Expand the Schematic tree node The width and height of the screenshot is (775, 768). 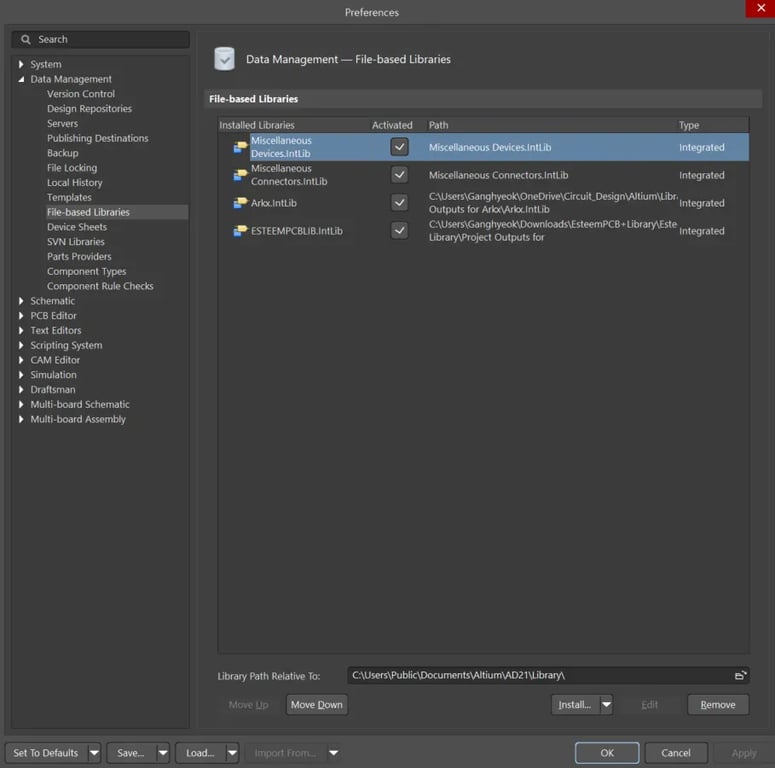pyautogui.click(x=21, y=301)
